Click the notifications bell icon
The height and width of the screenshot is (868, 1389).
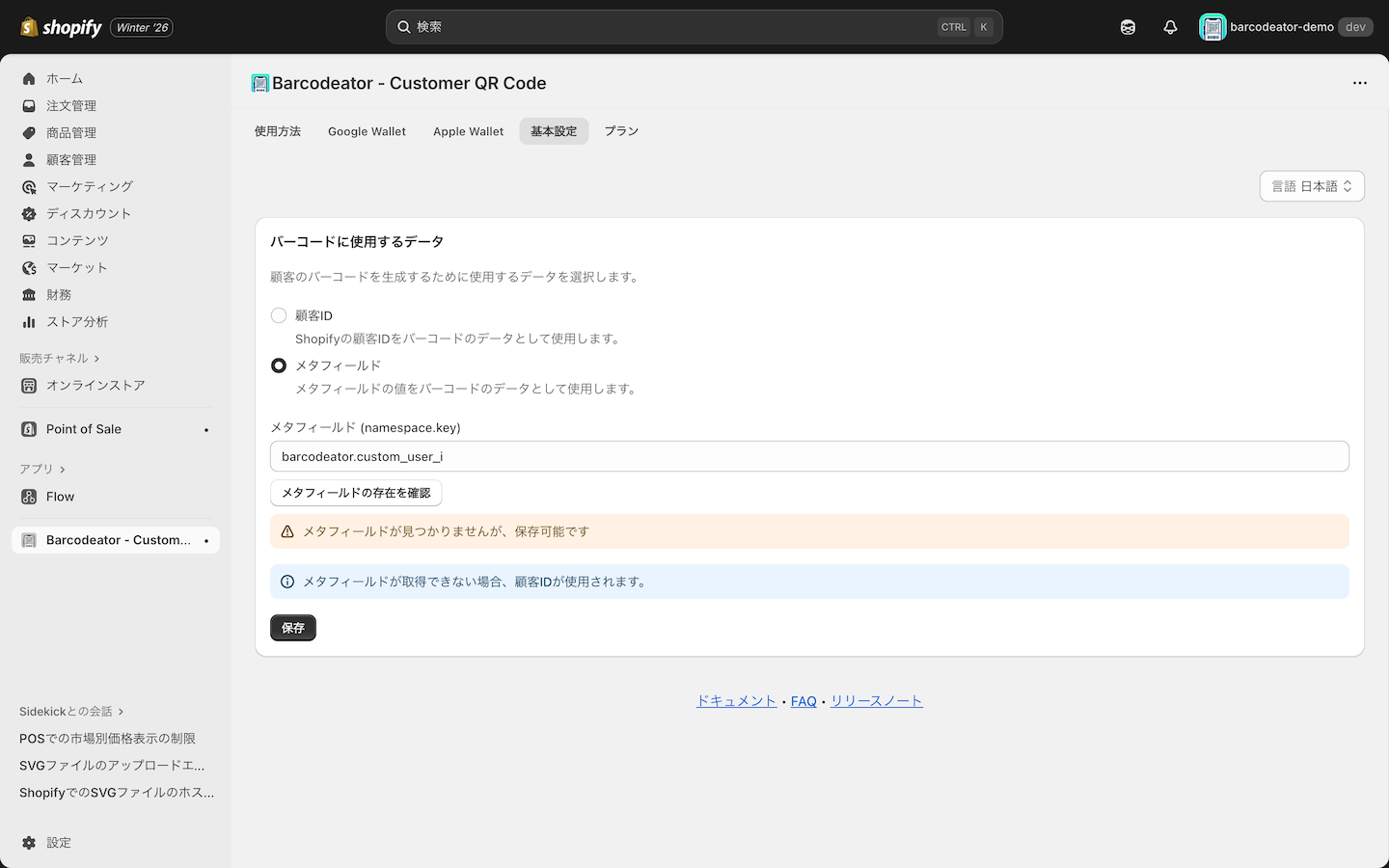1170,27
